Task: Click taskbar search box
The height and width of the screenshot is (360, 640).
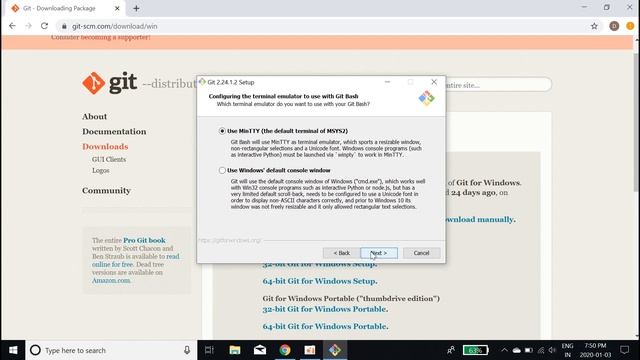Action: pos(111,350)
